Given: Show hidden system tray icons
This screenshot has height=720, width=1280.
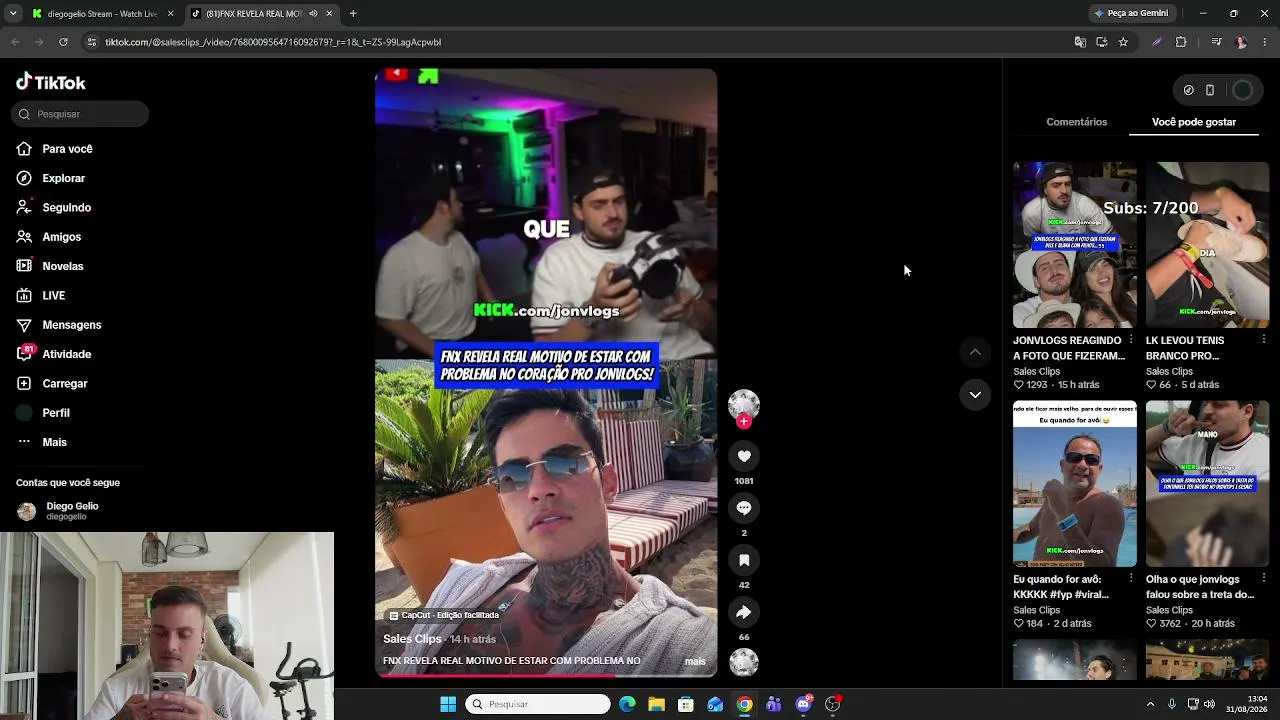Looking at the screenshot, I should (1150, 704).
